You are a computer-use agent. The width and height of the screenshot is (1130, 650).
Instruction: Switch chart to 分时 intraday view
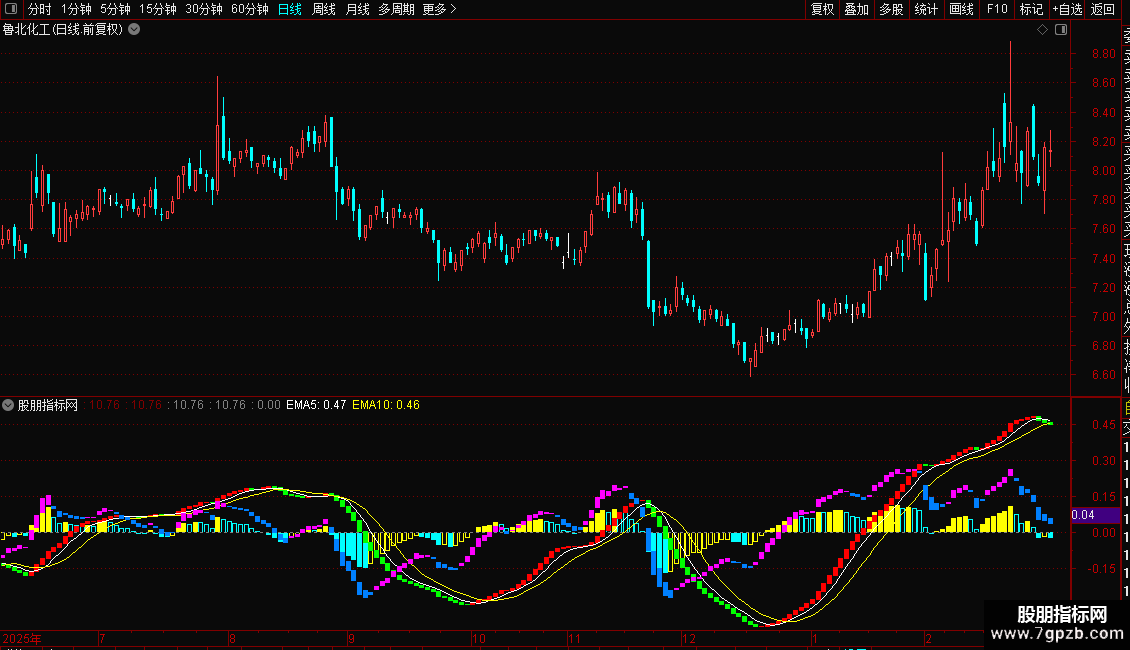39,10
